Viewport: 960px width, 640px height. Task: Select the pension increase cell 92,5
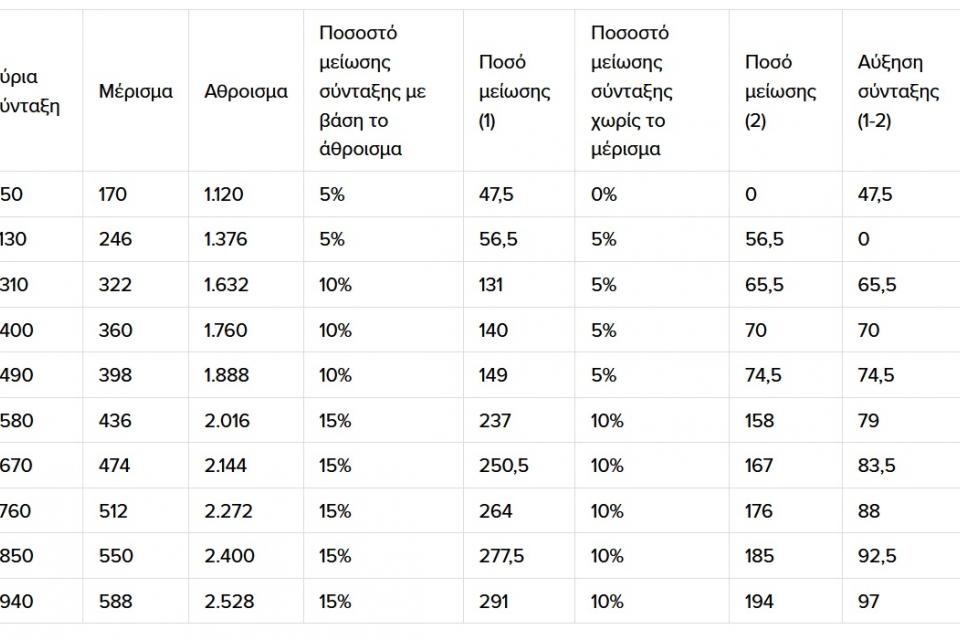click(875, 556)
